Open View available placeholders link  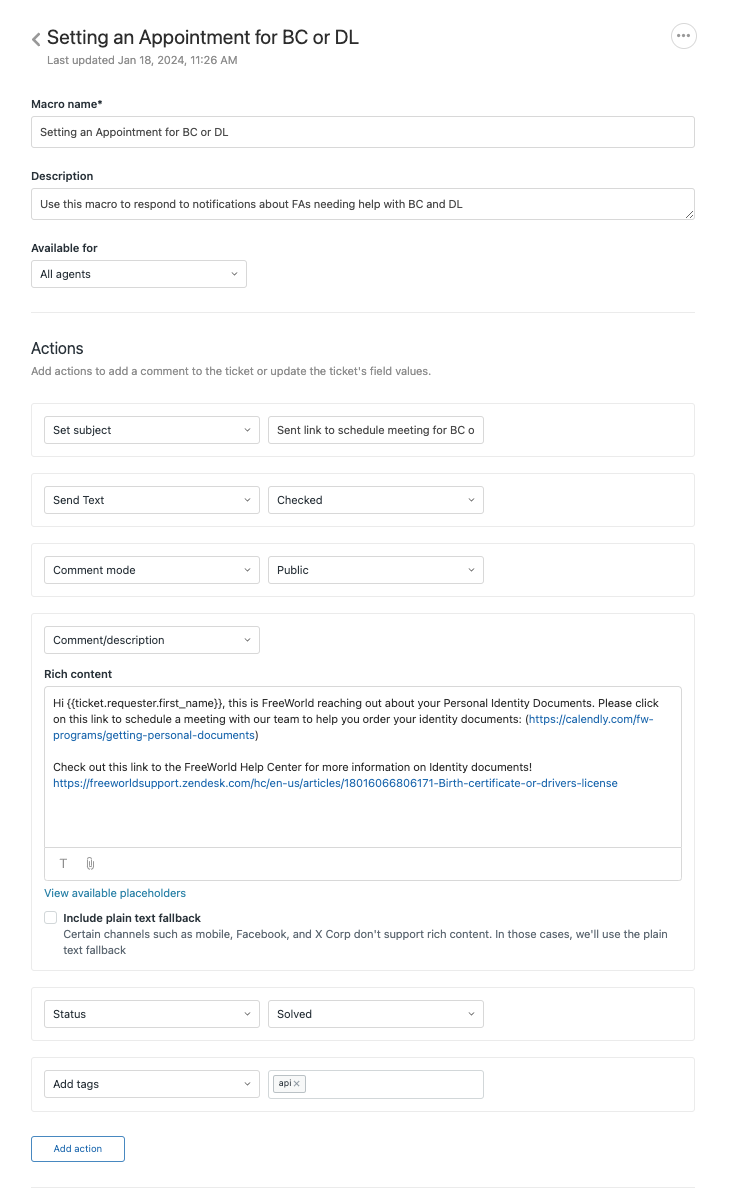click(x=115, y=893)
